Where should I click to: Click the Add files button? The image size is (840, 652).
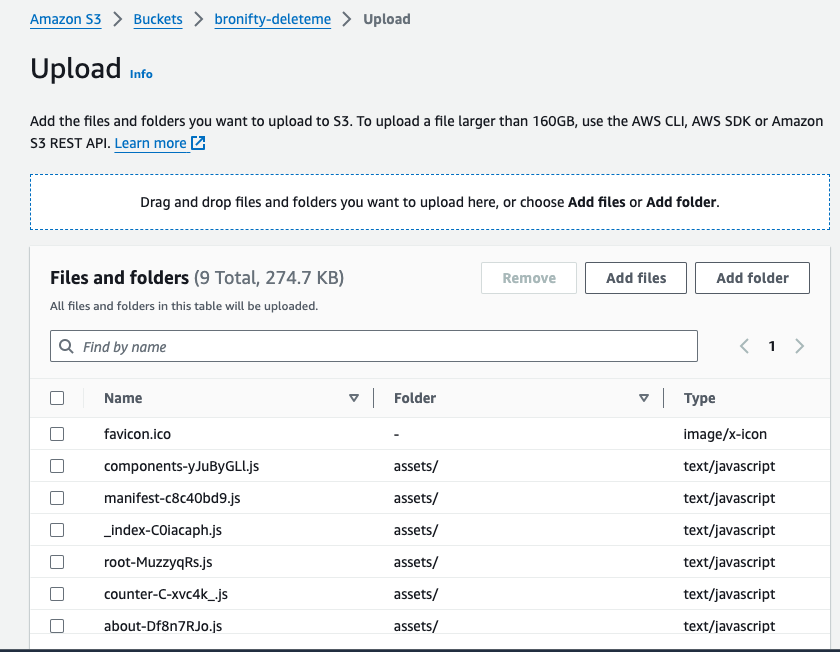[635, 277]
